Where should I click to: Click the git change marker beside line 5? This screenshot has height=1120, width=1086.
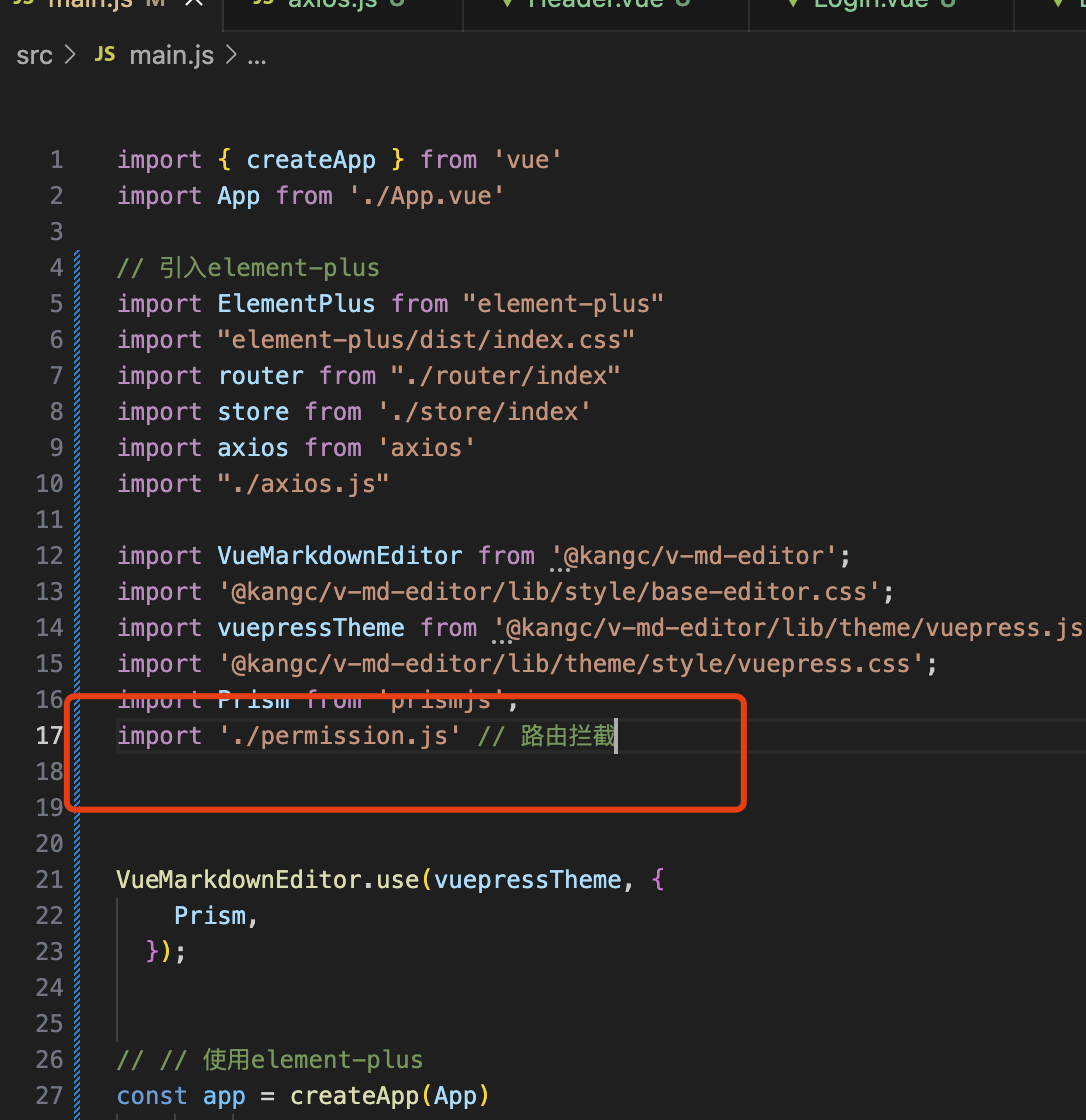[x=80, y=304]
